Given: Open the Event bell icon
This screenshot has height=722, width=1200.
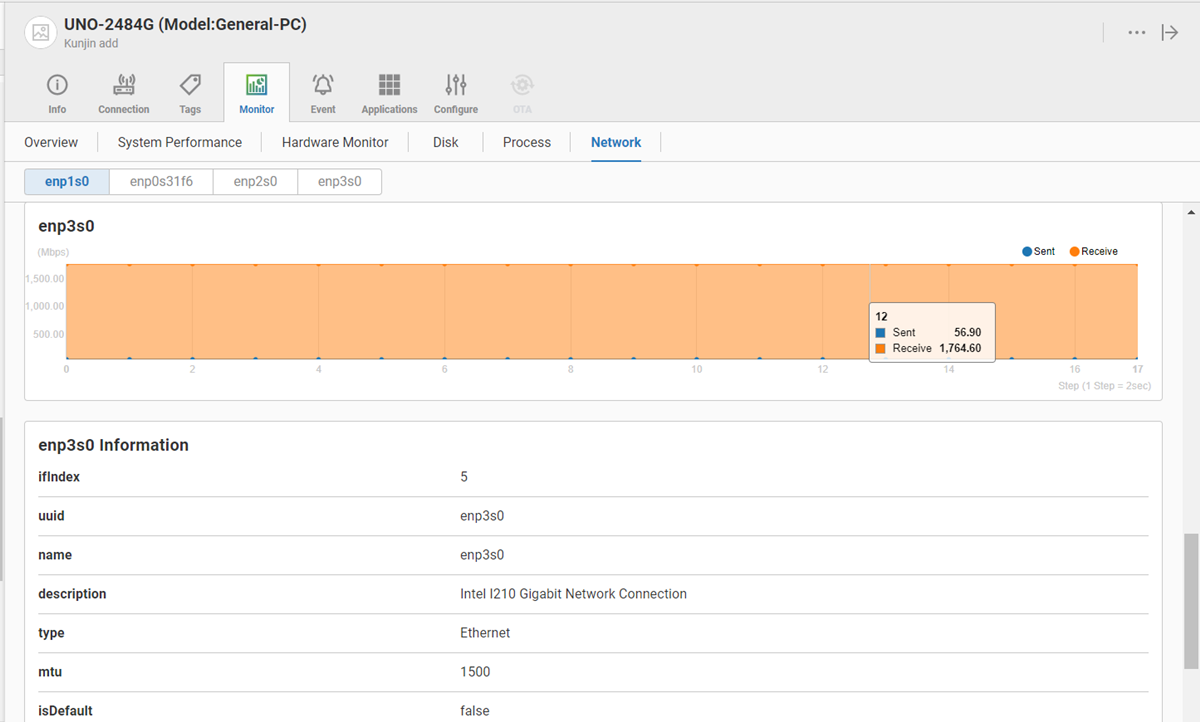Looking at the screenshot, I should click(323, 85).
